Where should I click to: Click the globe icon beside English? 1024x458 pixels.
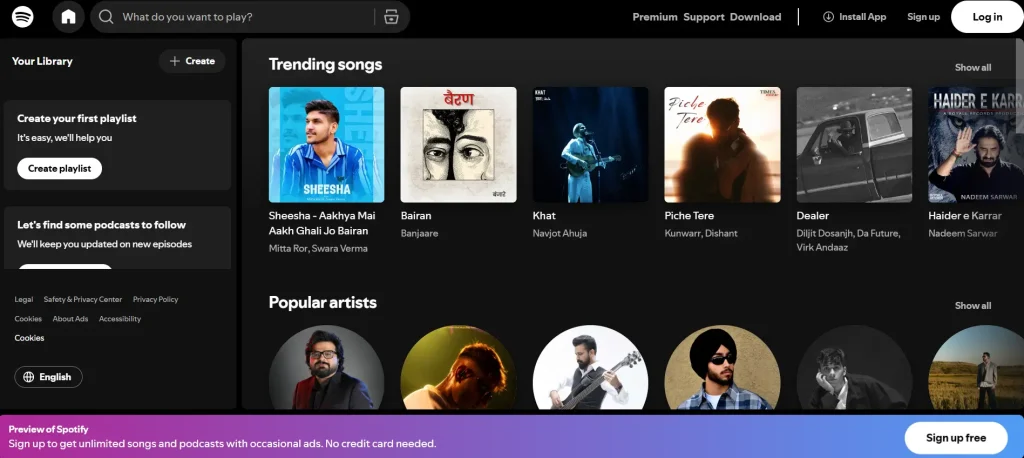(x=28, y=377)
